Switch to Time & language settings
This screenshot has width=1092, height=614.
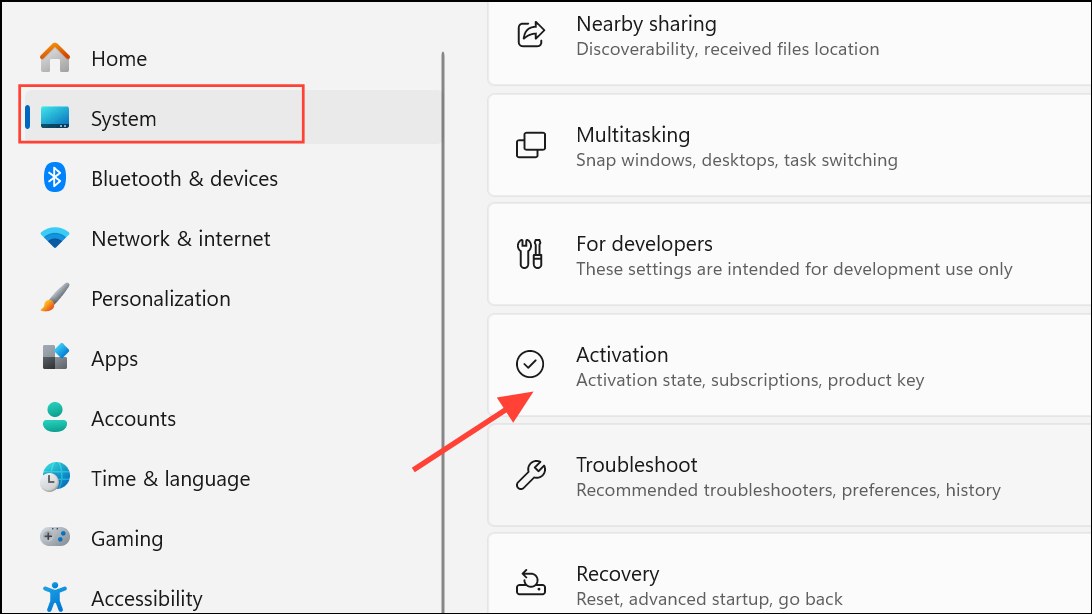(x=170, y=478)
